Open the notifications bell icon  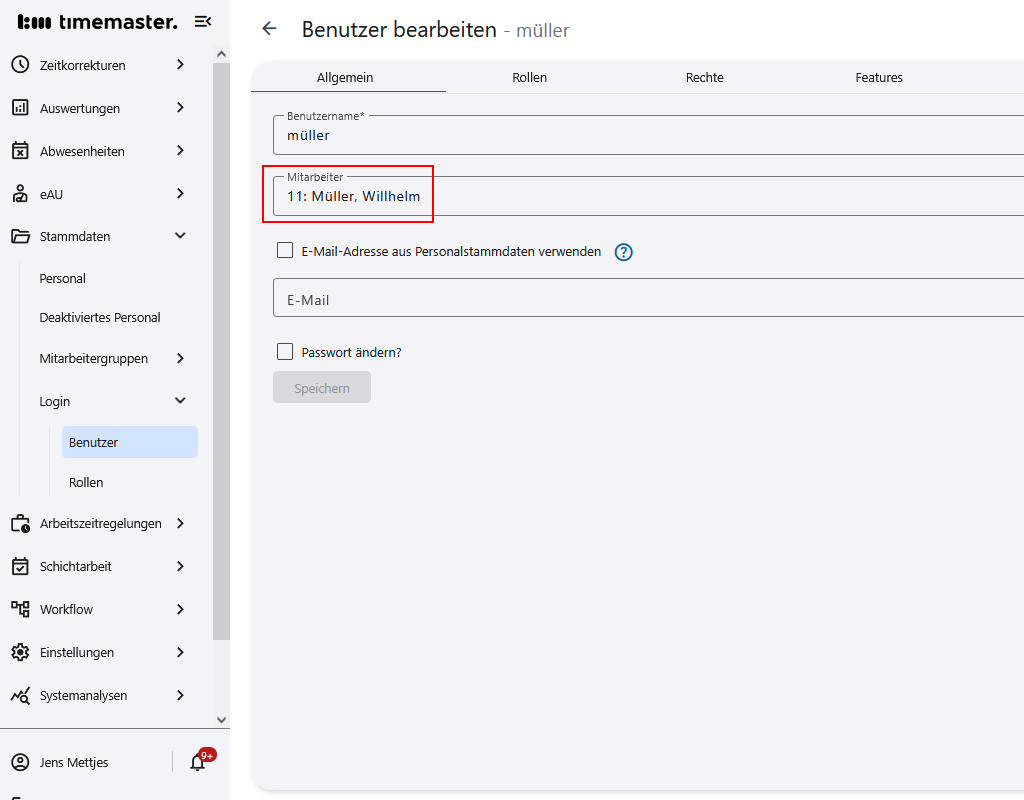(x=196, y=762)
